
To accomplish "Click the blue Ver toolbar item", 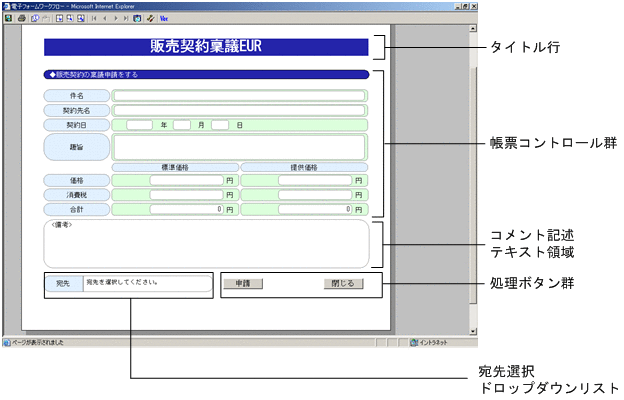I will click(x=164, y=18).
